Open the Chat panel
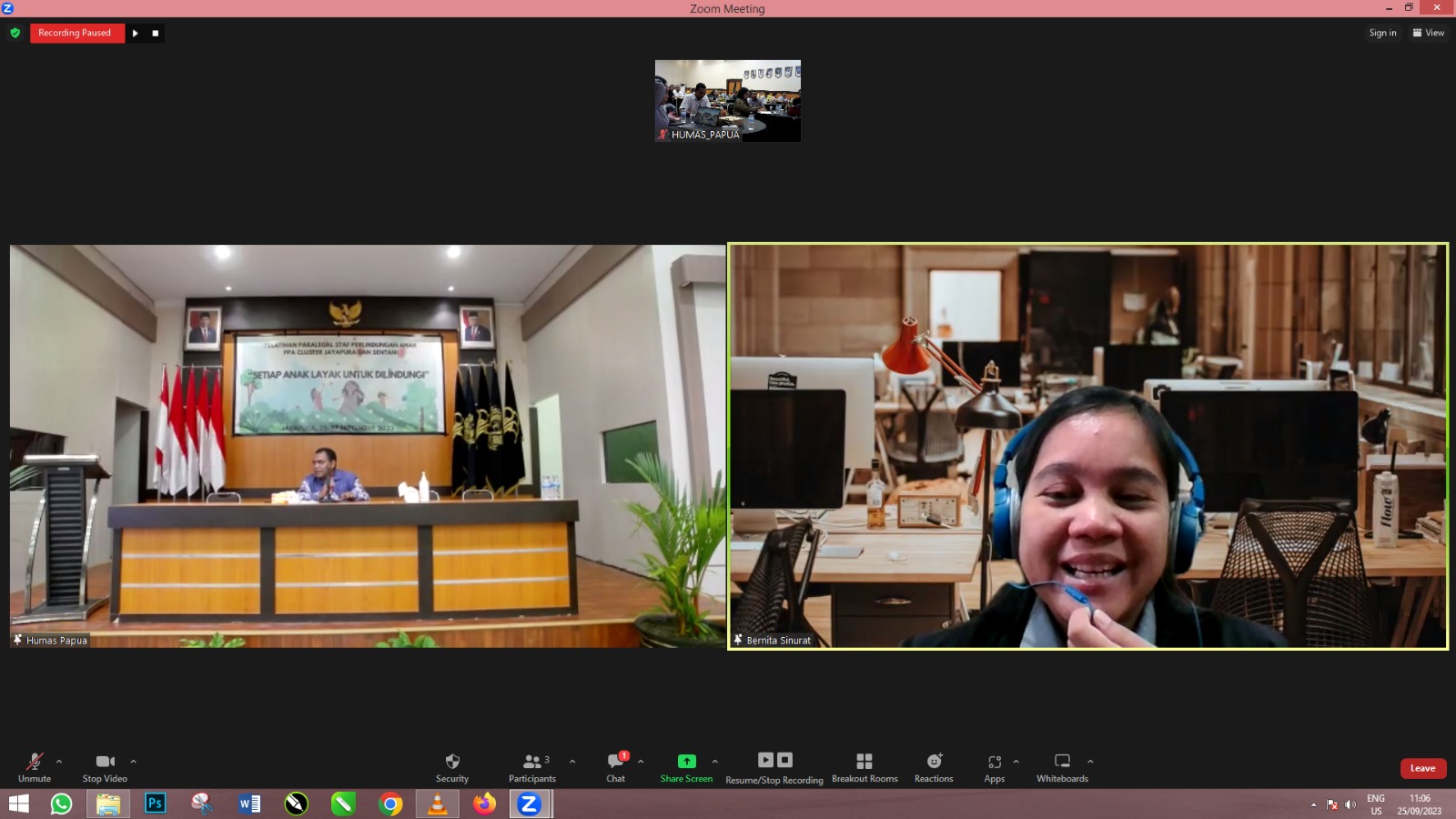This screenshot has height=819, width=1456. pos(616,762)
